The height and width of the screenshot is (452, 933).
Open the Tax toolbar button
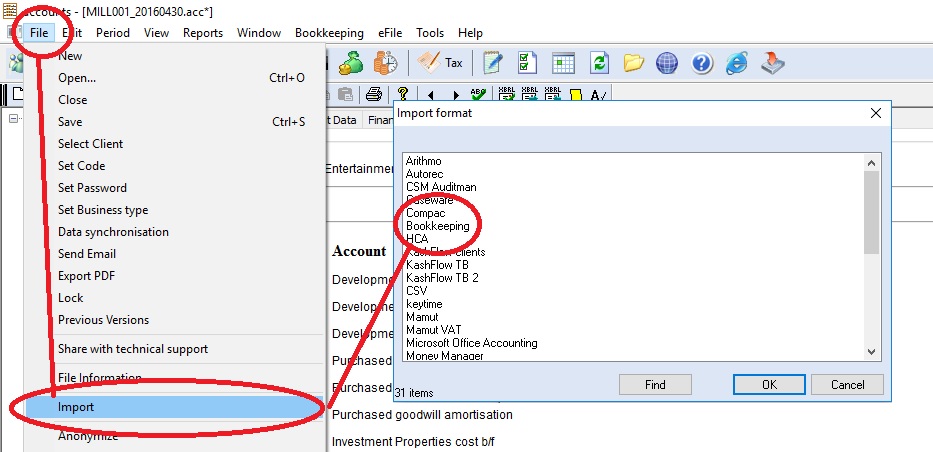point(440,62)
